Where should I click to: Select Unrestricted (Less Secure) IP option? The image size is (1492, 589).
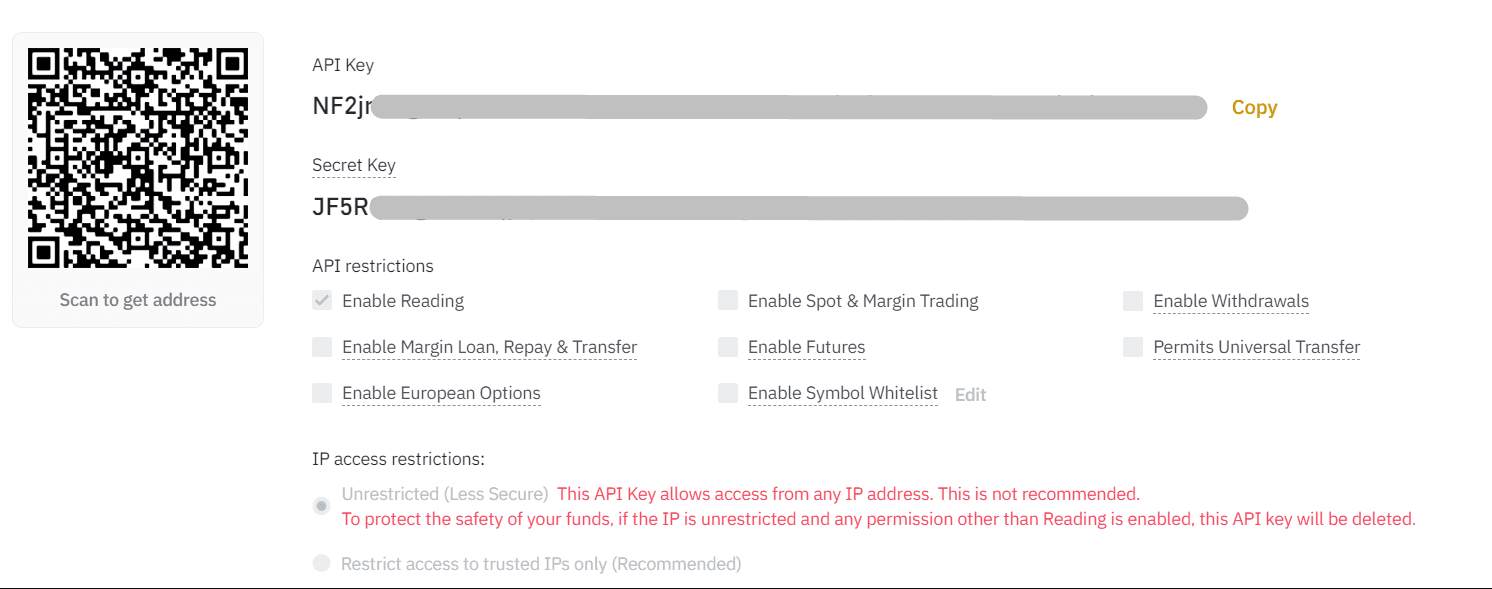click(321, 506)
